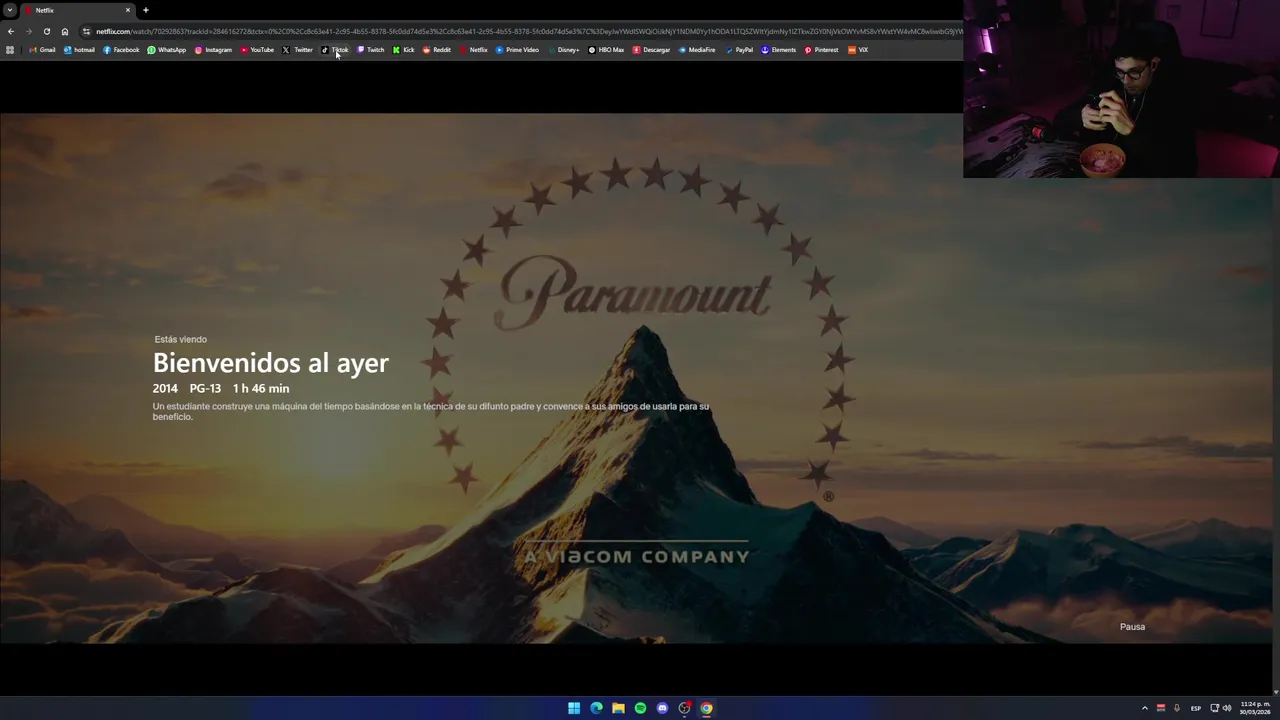1280x720 pixels.
Task: Open the clock and date panel
Action: tap(1255, 708)
